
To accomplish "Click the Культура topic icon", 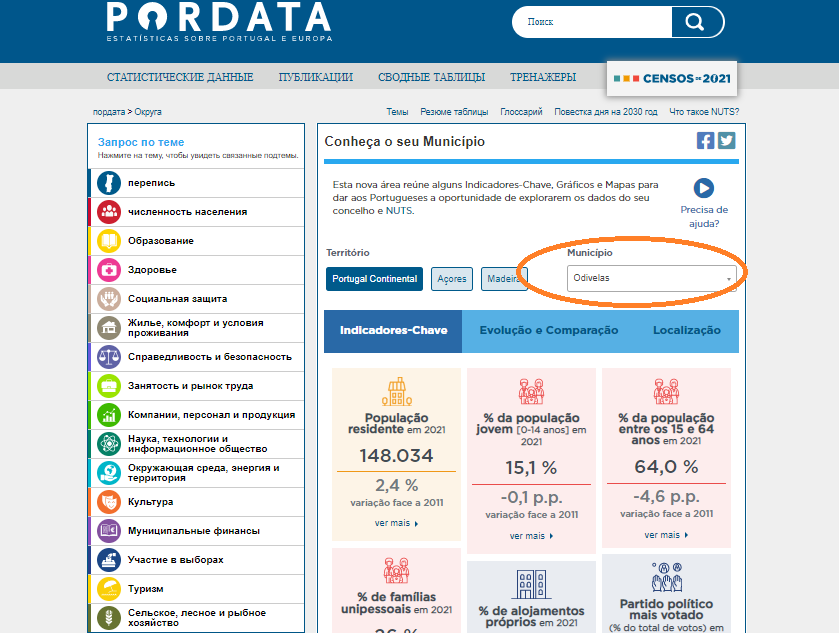I will point(108,502).
